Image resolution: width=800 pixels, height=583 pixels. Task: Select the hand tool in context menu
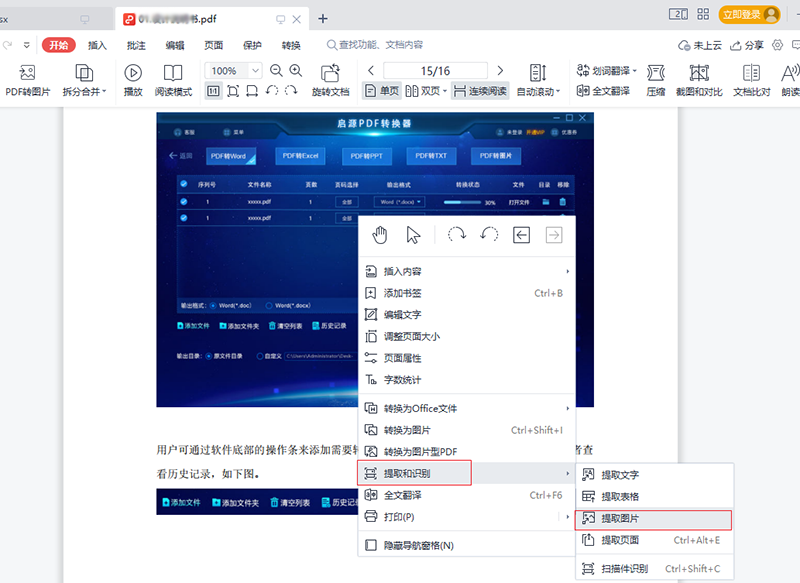click(380, 235)
